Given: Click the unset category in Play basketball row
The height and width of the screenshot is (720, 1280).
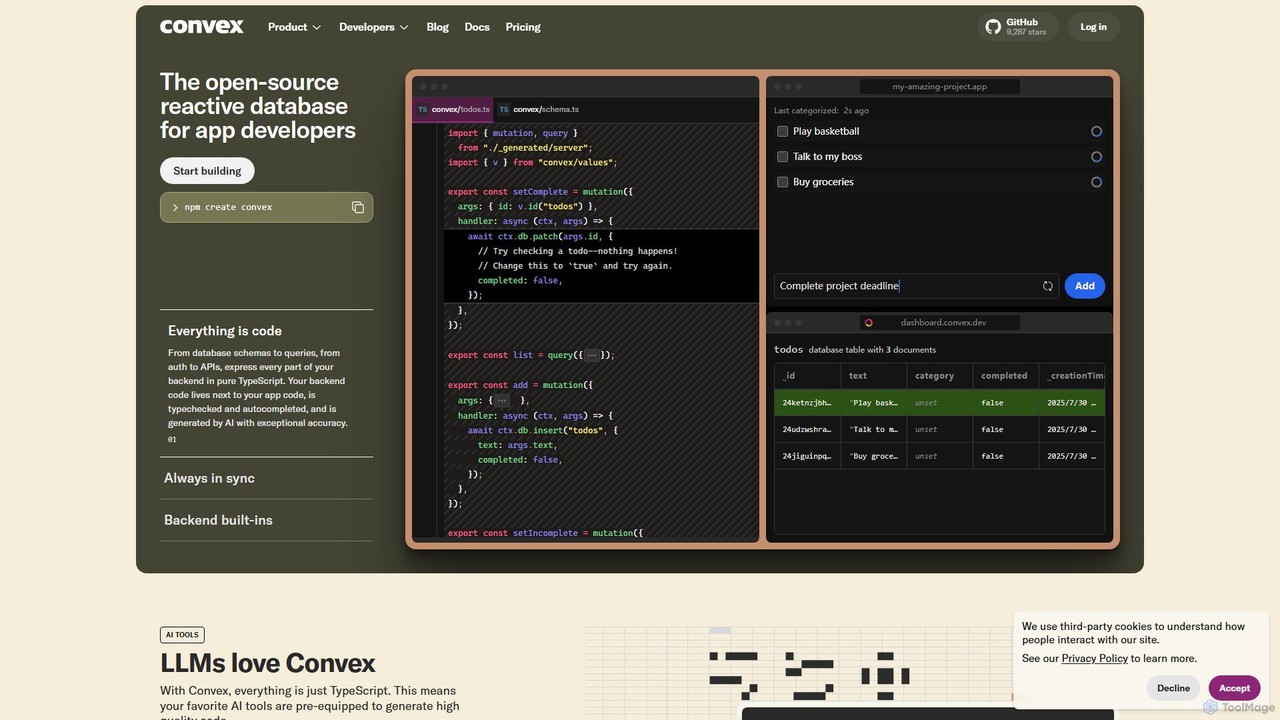Looking at the screenshot, I should point(939,403).
